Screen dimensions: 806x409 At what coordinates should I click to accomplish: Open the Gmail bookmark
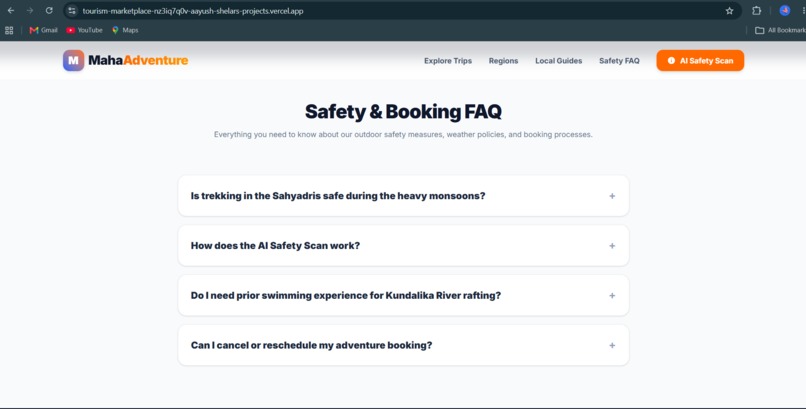44,30
